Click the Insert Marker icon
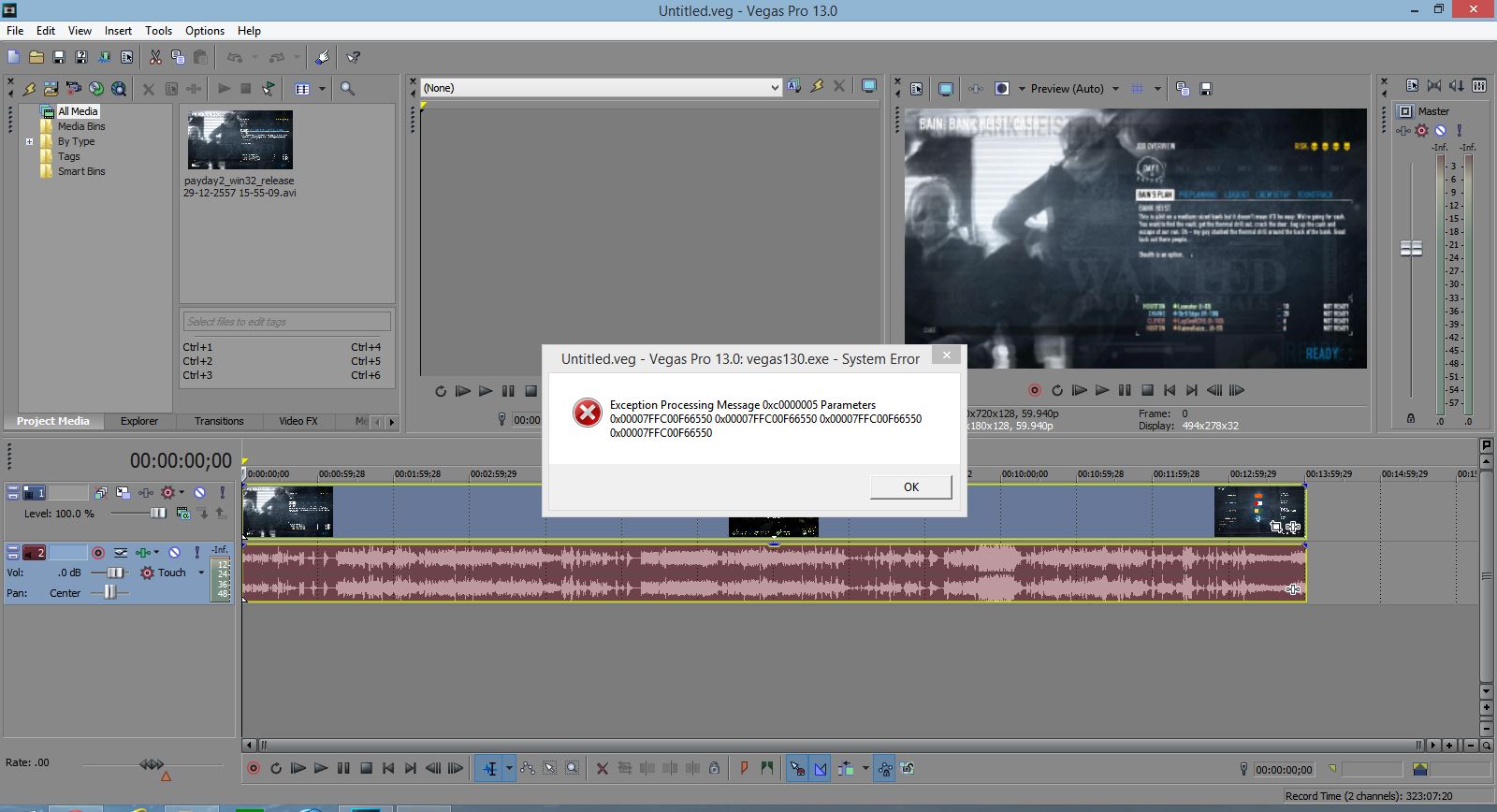1497x812 pixels. tap(744, 768)
